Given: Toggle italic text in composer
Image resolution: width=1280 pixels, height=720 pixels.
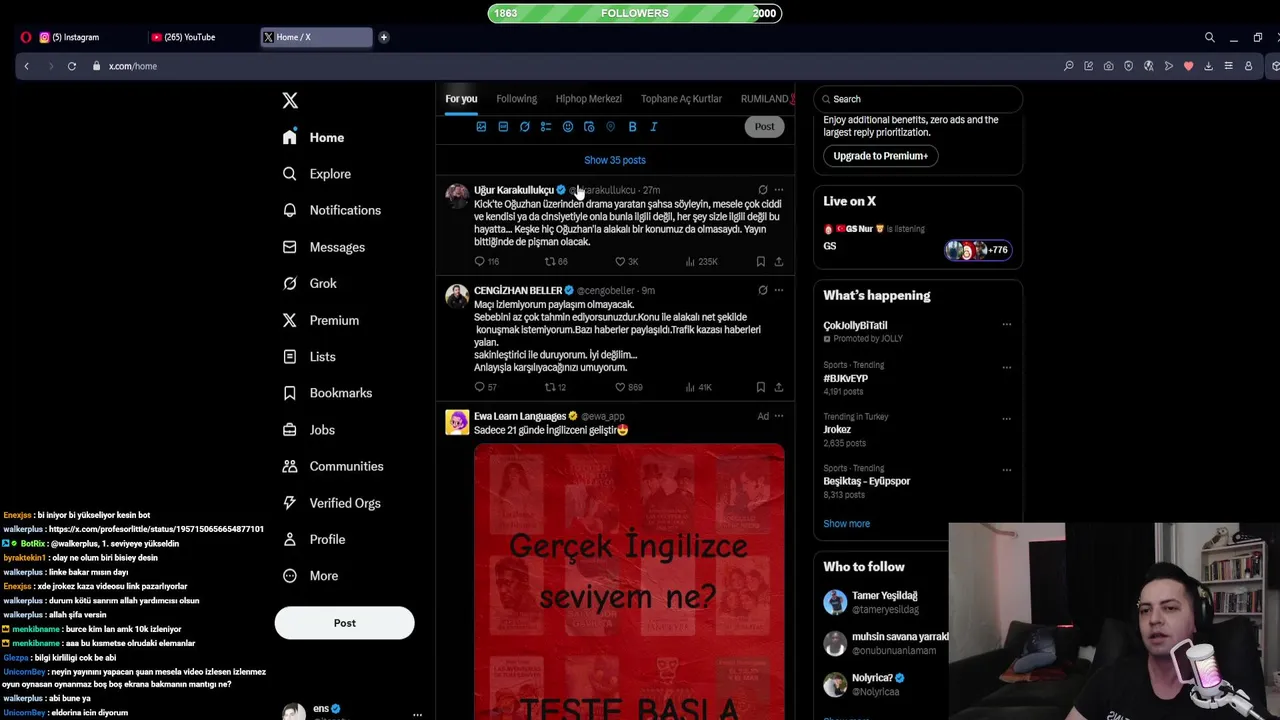Looking at the screenshot, I should pos(654,127).
